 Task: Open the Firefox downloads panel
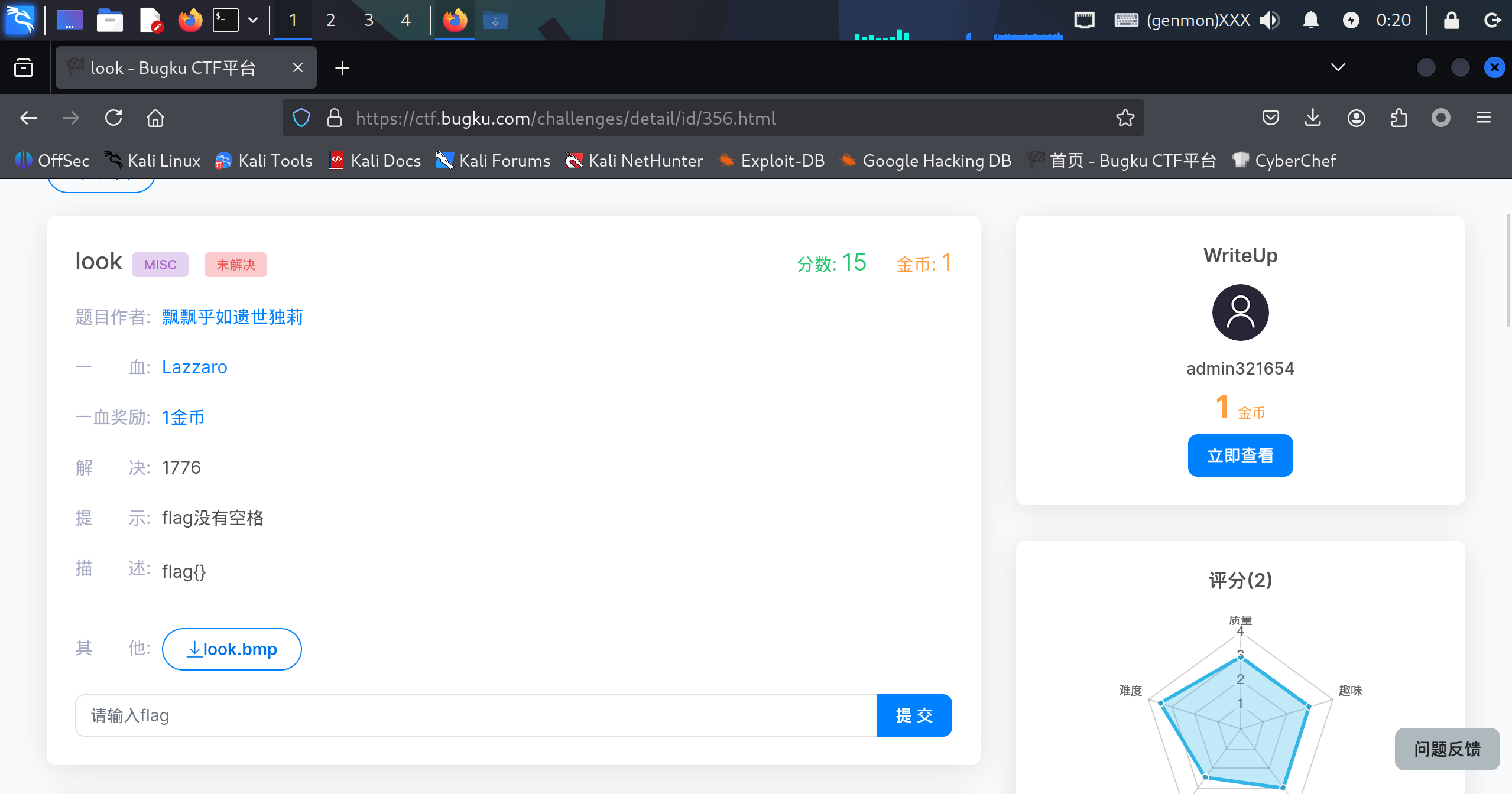tap(1313, 118)
